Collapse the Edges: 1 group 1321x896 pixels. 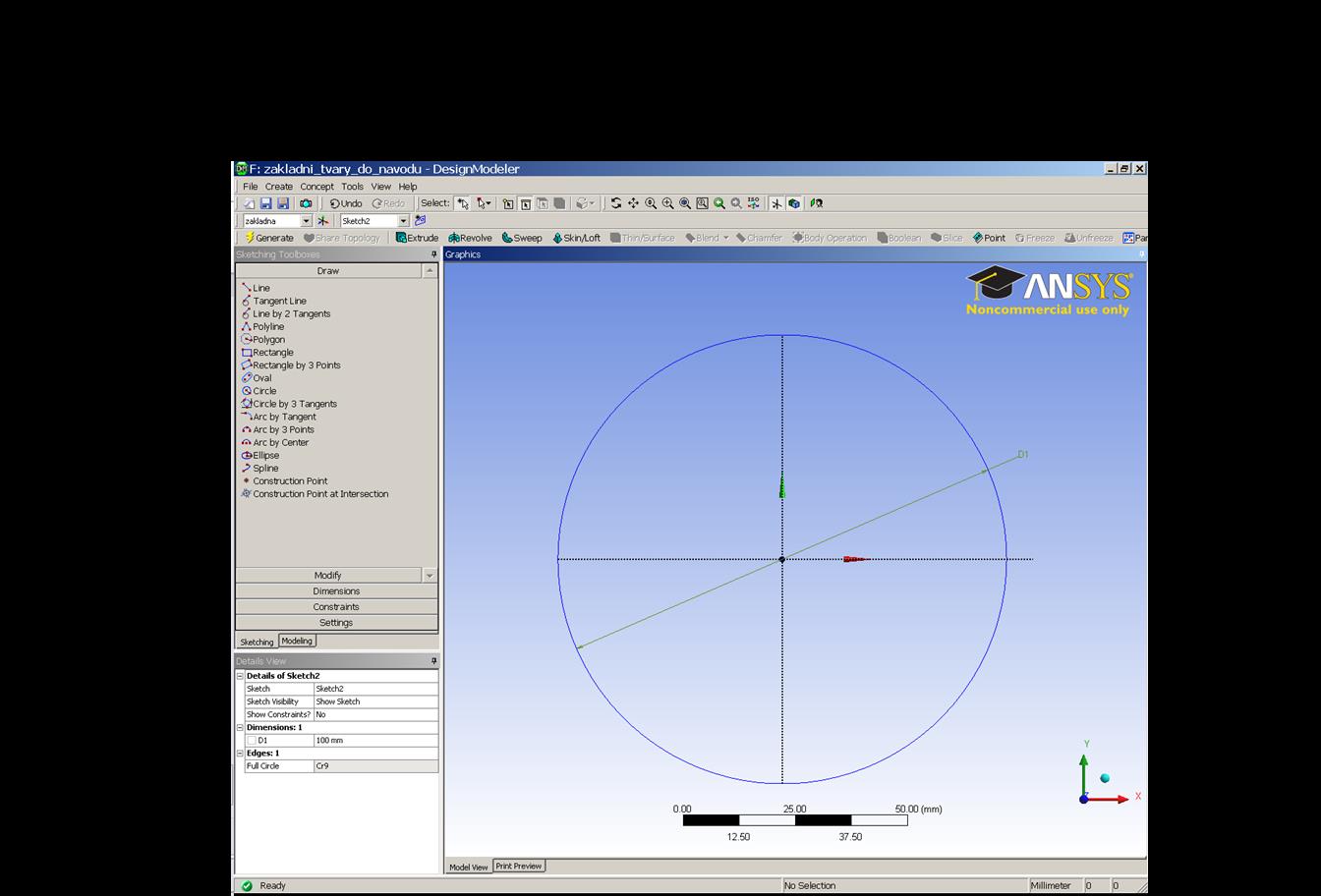click(240, 753)
